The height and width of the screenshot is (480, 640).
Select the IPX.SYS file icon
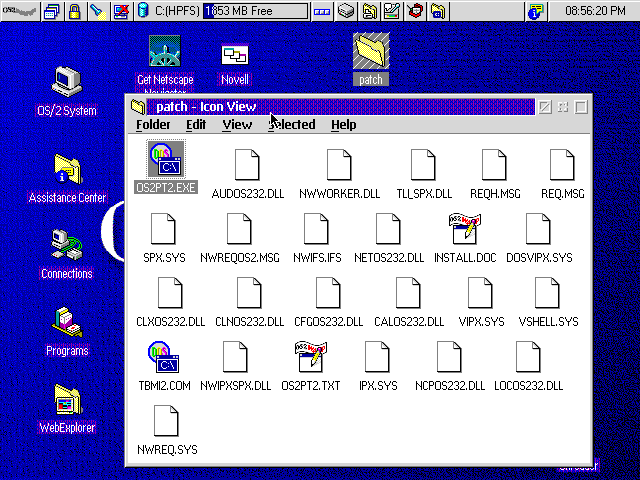(x=377, y=357)
